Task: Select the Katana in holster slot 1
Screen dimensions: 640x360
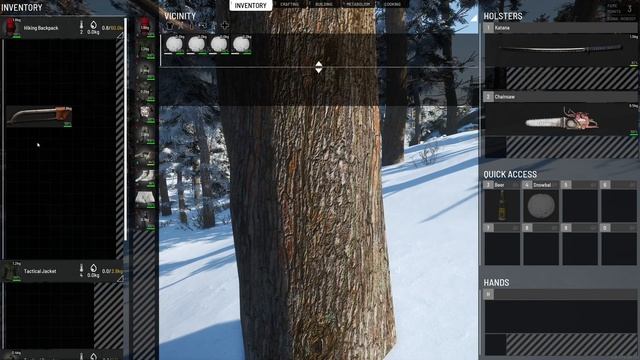Action: 561,50
